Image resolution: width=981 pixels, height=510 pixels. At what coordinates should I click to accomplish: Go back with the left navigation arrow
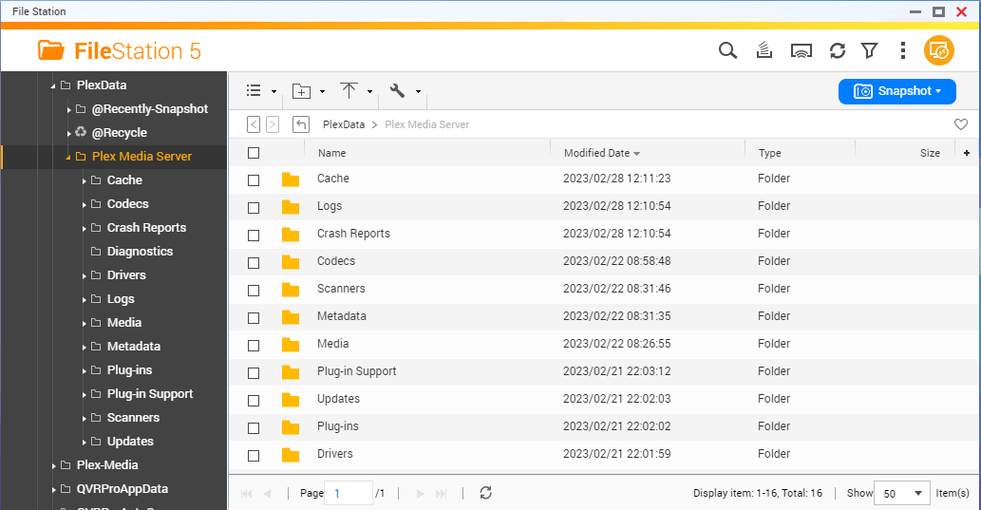pos(253,125)
